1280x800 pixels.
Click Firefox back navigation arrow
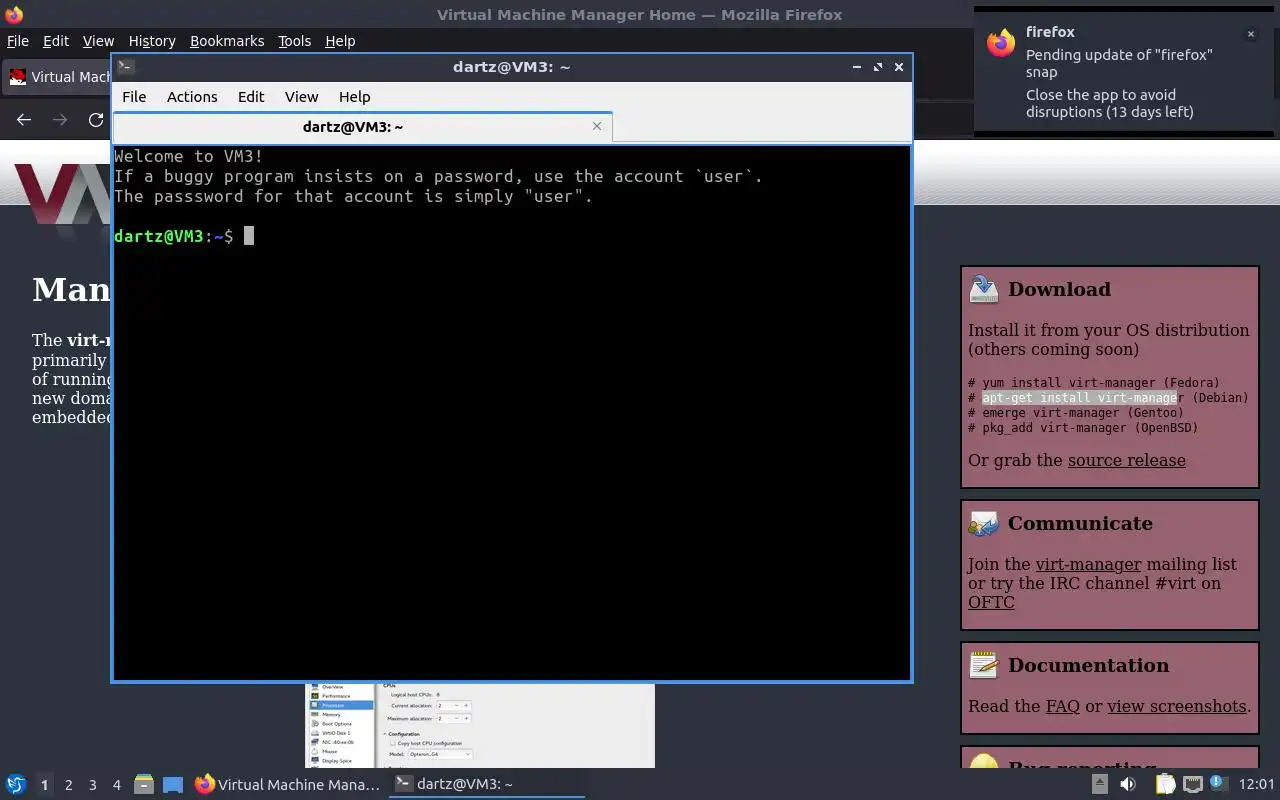[24, 120]
